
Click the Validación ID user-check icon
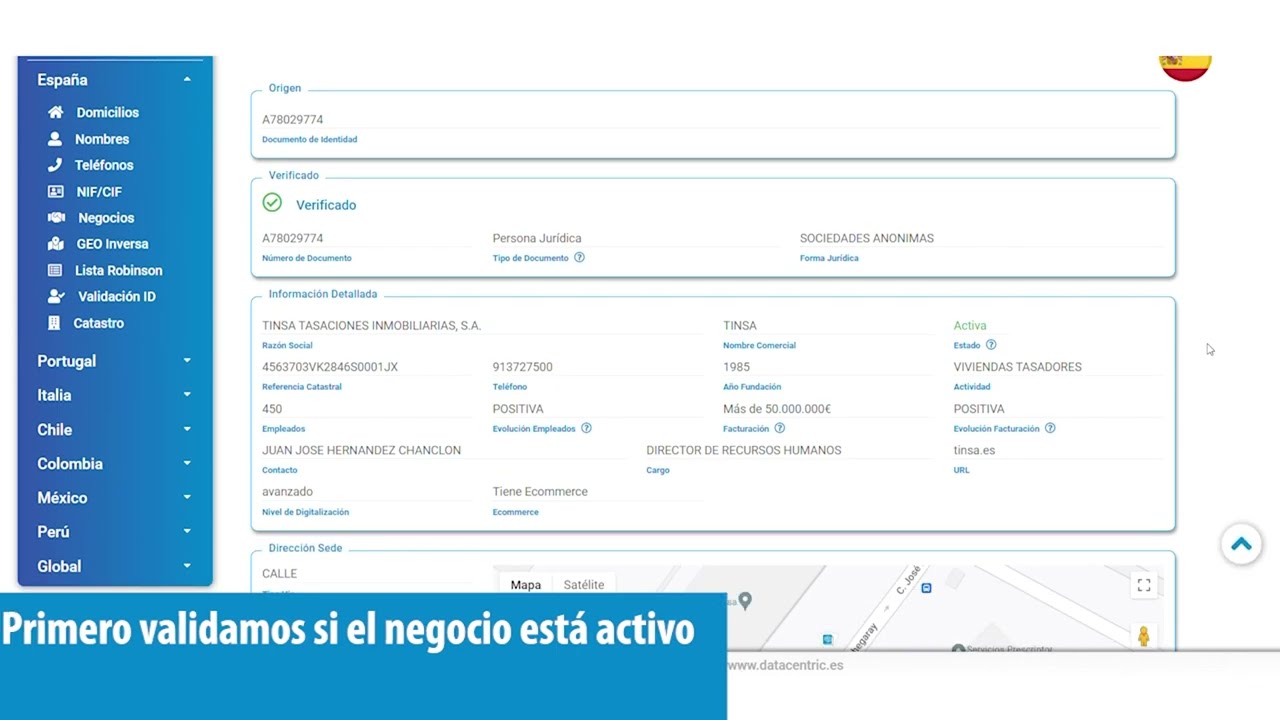57,296
